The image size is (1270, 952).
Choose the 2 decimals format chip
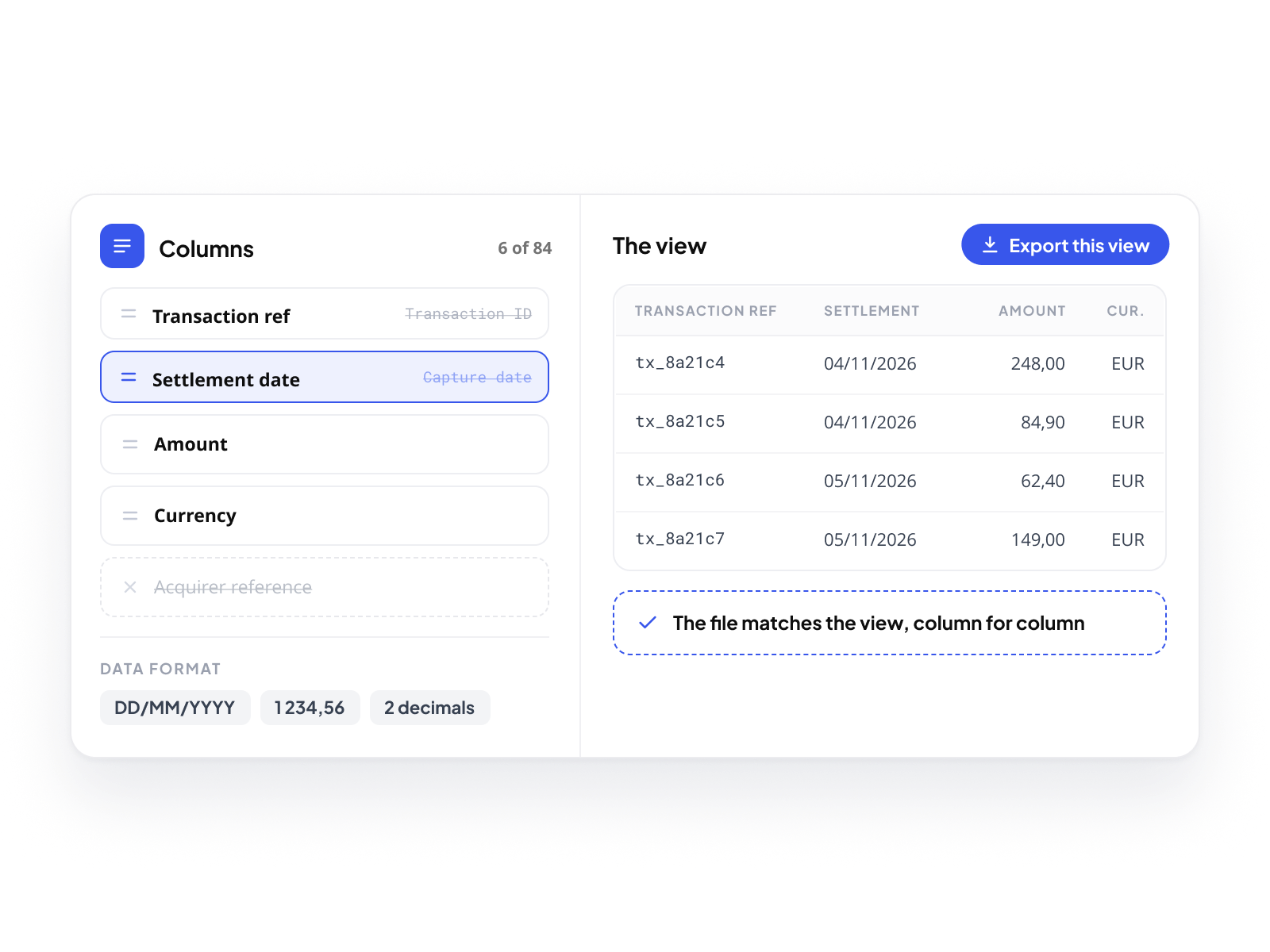pyautogui.click(x=430, y=708)
